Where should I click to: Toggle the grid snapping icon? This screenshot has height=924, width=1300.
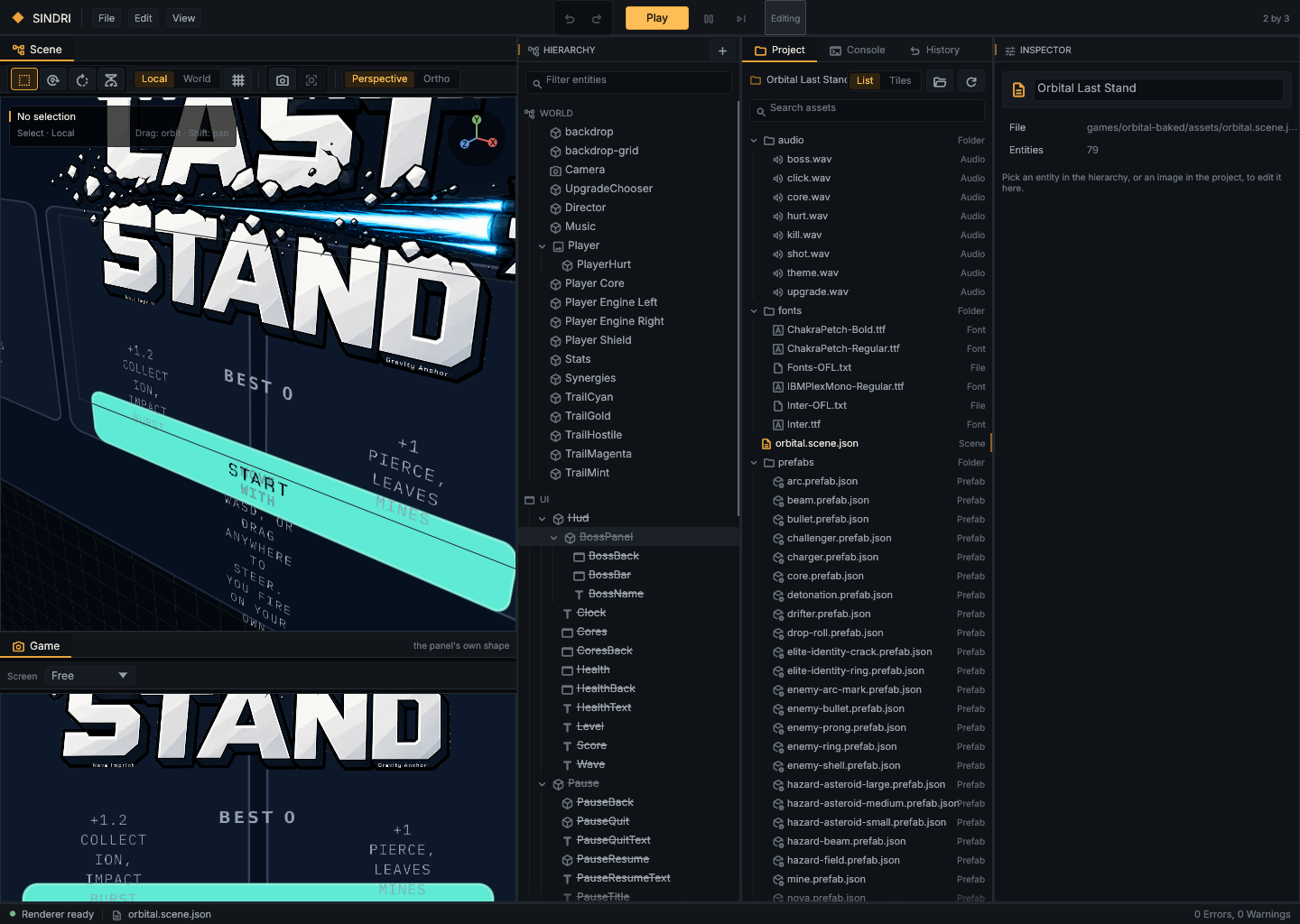[238, 79]
